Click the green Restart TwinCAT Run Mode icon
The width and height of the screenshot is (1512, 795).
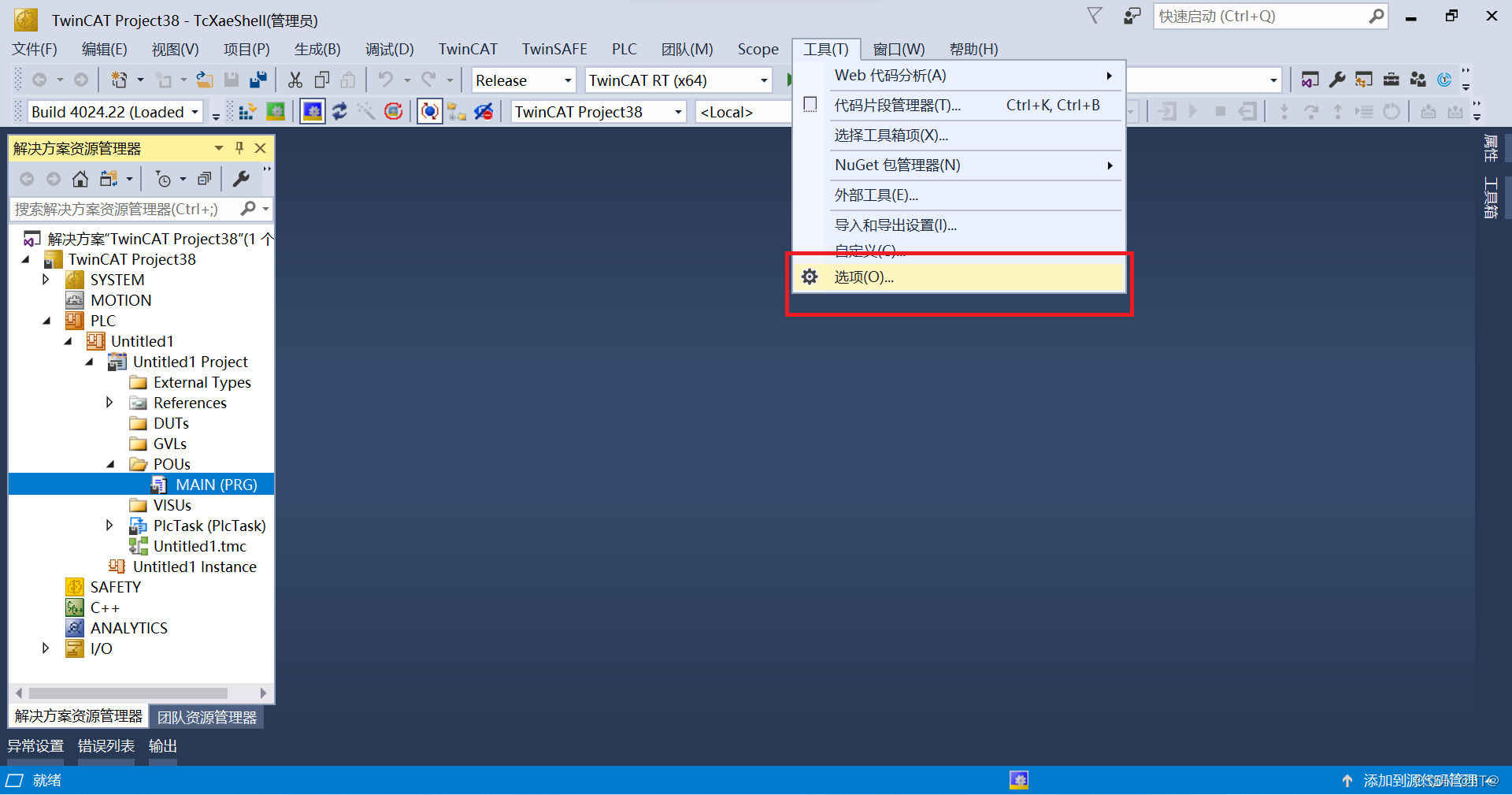pyautogui.click(x=276, y=112)
